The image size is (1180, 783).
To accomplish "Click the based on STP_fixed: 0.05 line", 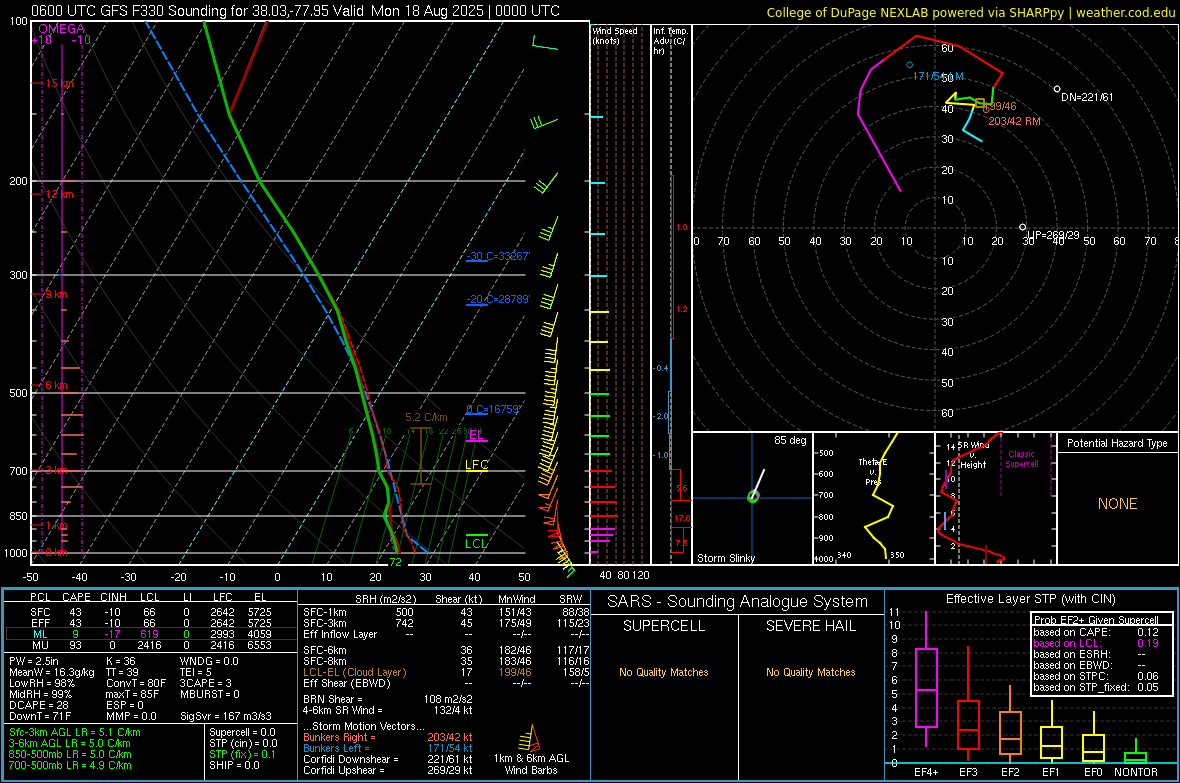I will (1096, 687).
